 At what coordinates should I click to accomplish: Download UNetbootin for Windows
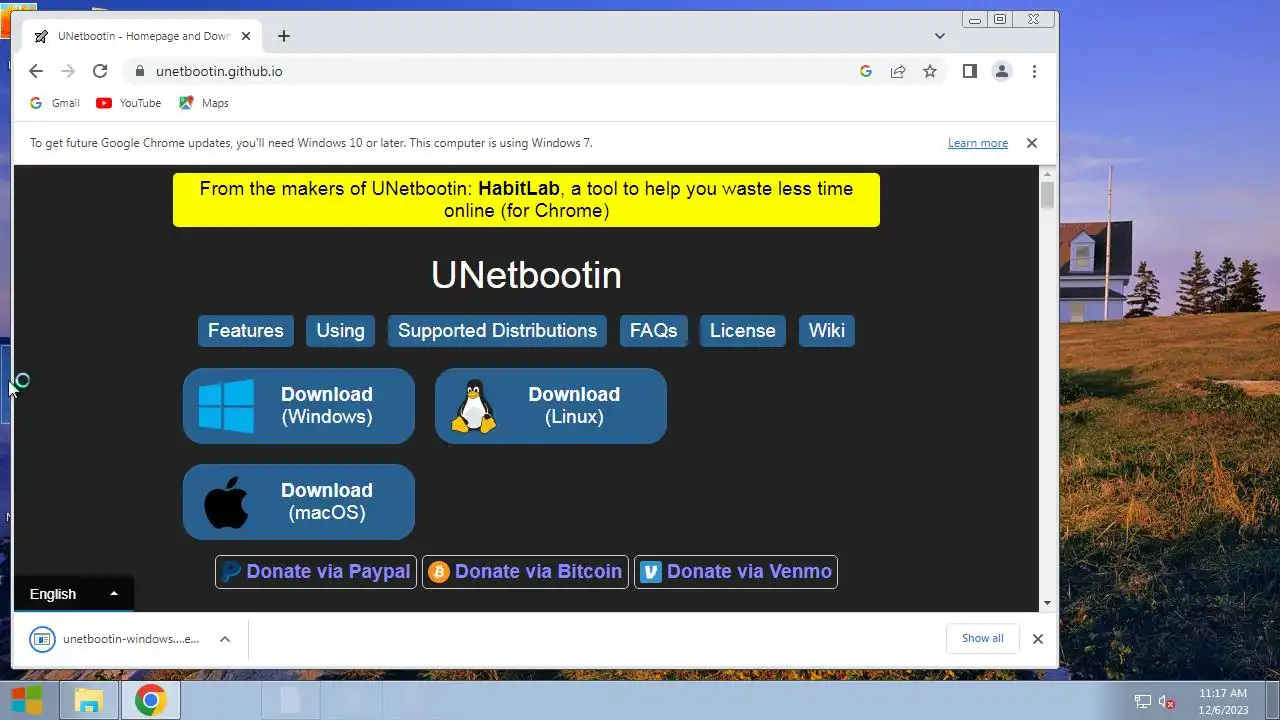299,406
